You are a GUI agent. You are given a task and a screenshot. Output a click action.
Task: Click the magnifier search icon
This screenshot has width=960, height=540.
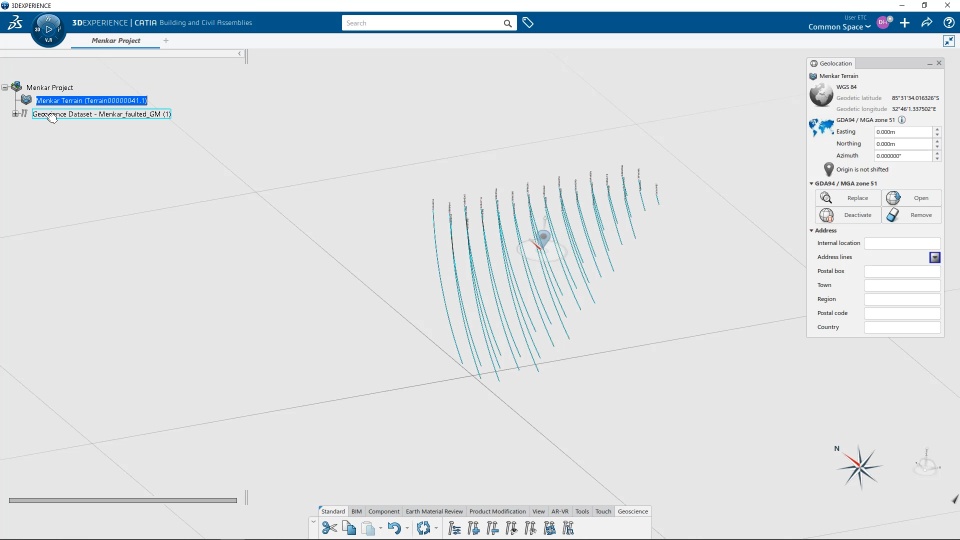pos(508,23)
